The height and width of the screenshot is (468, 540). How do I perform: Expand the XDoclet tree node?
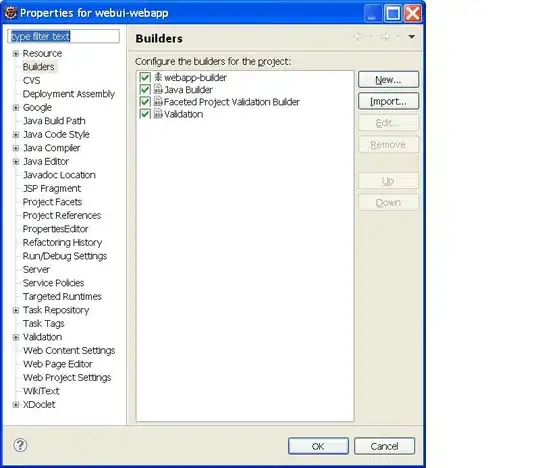[16, 405]
